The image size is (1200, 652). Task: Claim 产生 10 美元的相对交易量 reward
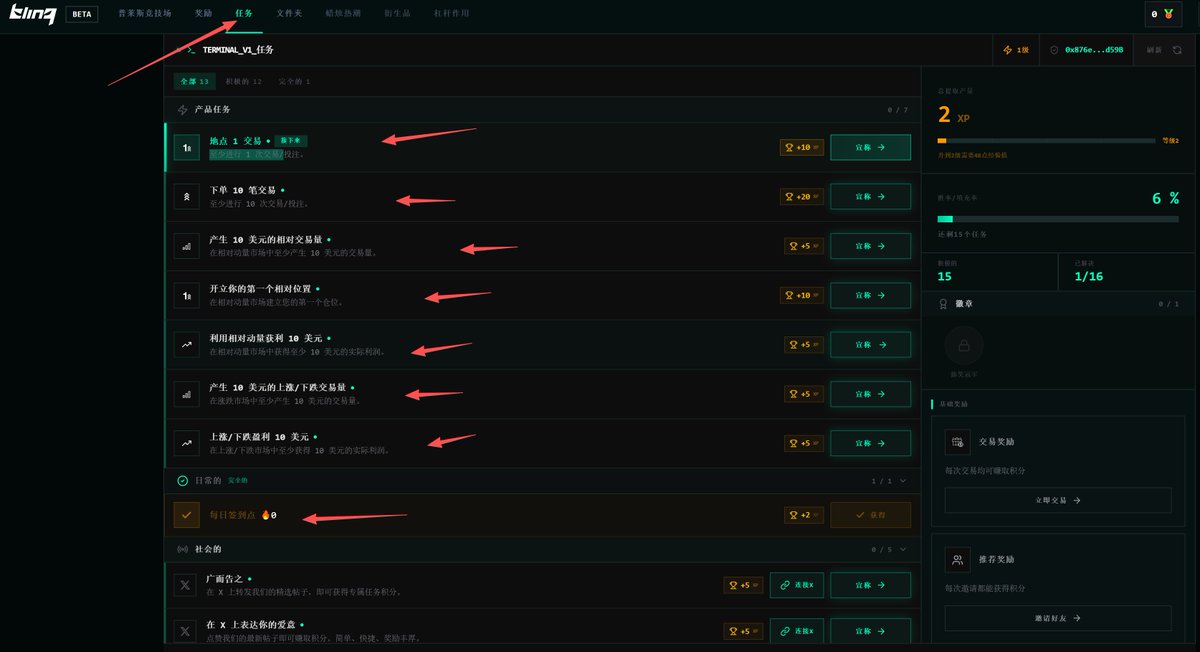coord(870,246)
